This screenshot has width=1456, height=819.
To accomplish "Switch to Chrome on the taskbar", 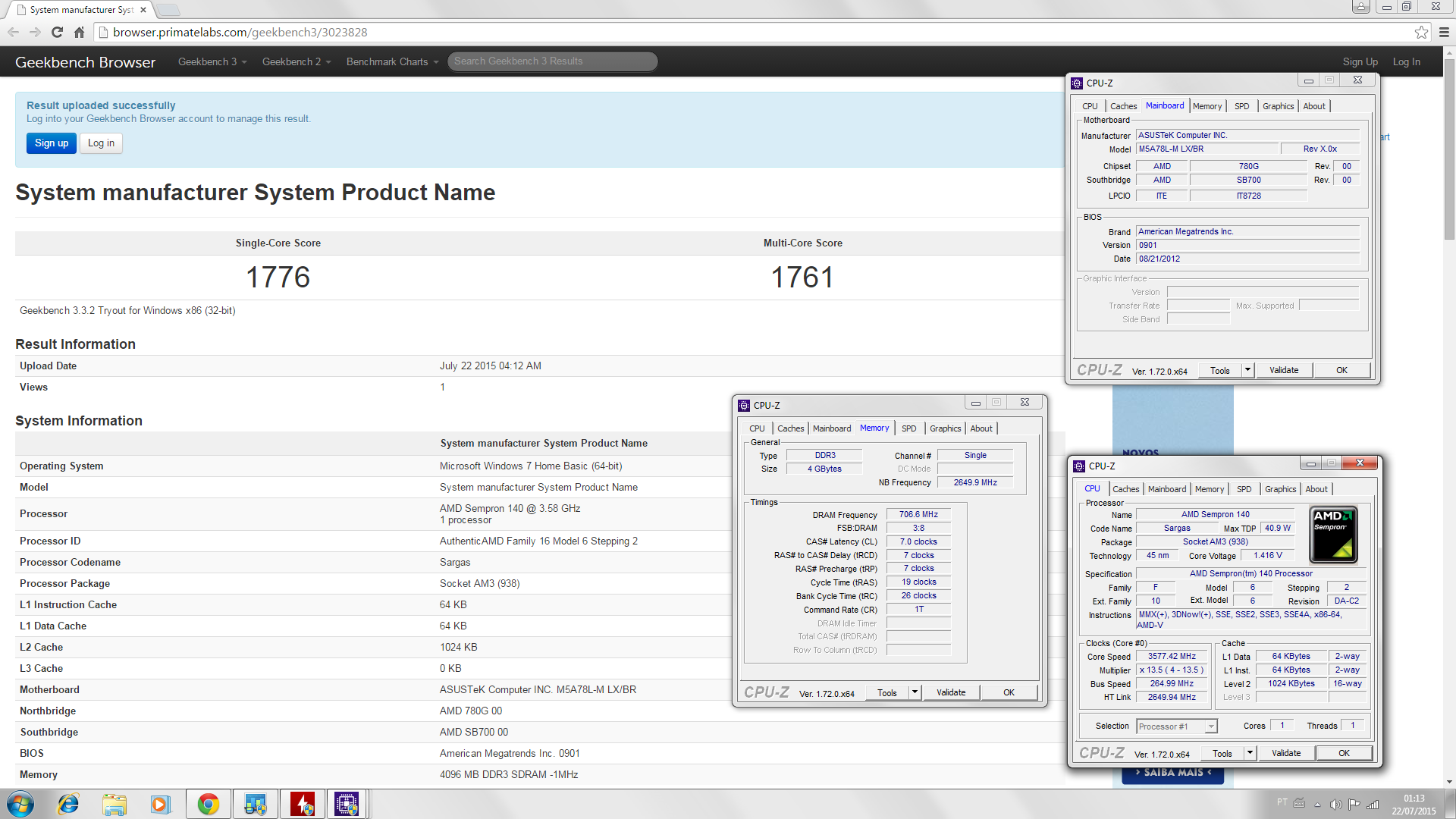I will [x=209, y=804].
